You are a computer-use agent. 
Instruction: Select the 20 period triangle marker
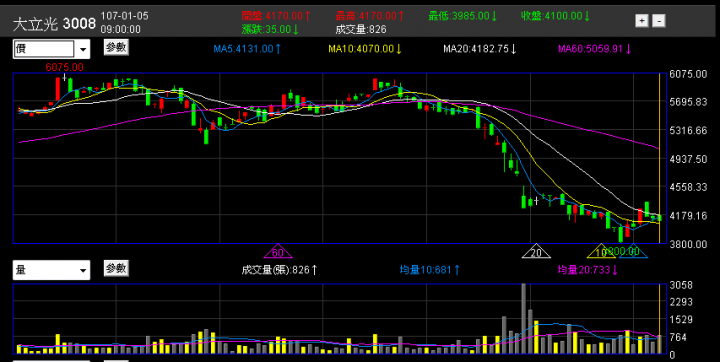[536, 252]
